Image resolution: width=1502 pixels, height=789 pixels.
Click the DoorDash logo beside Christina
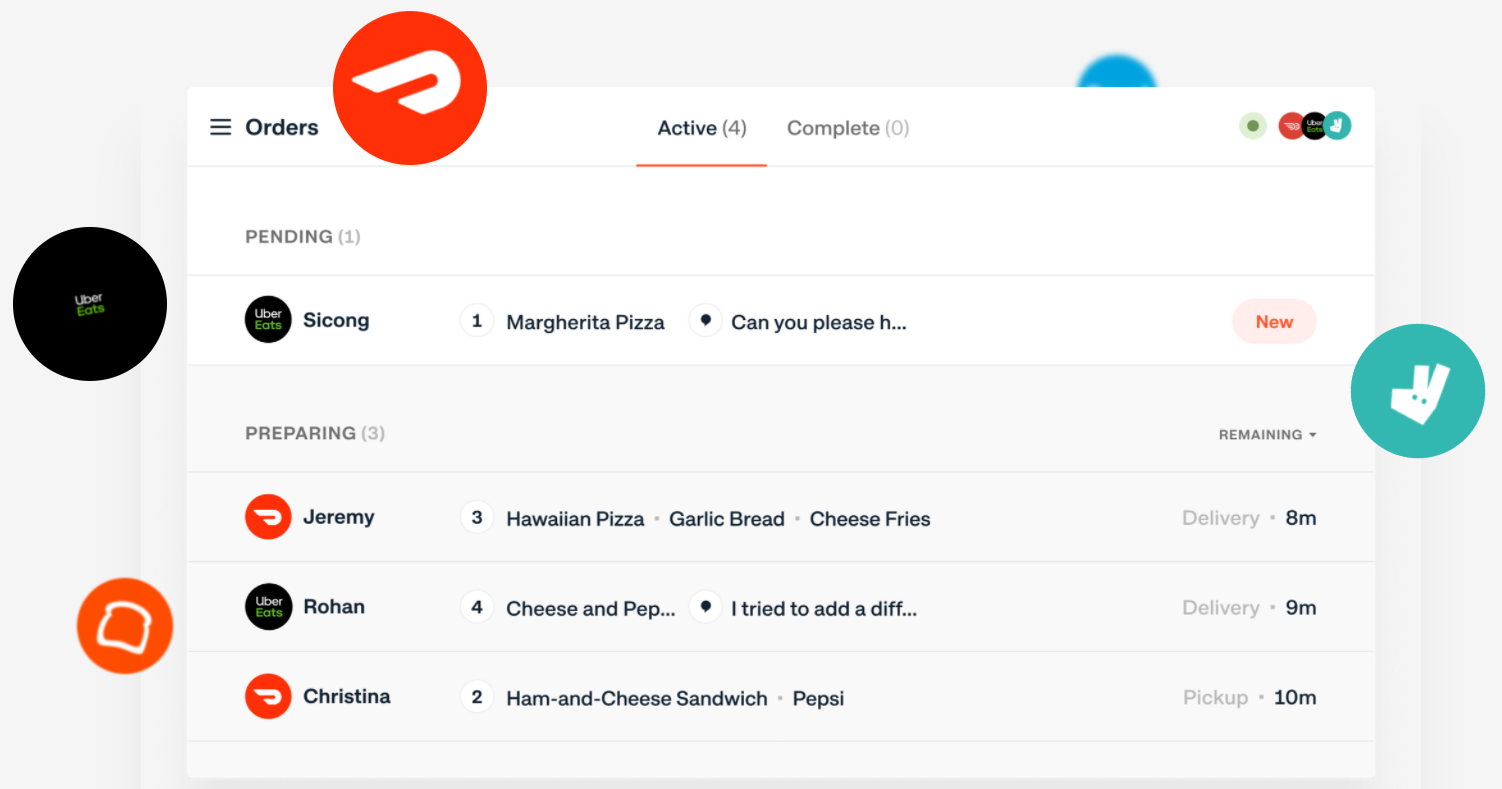coord(268,697)
